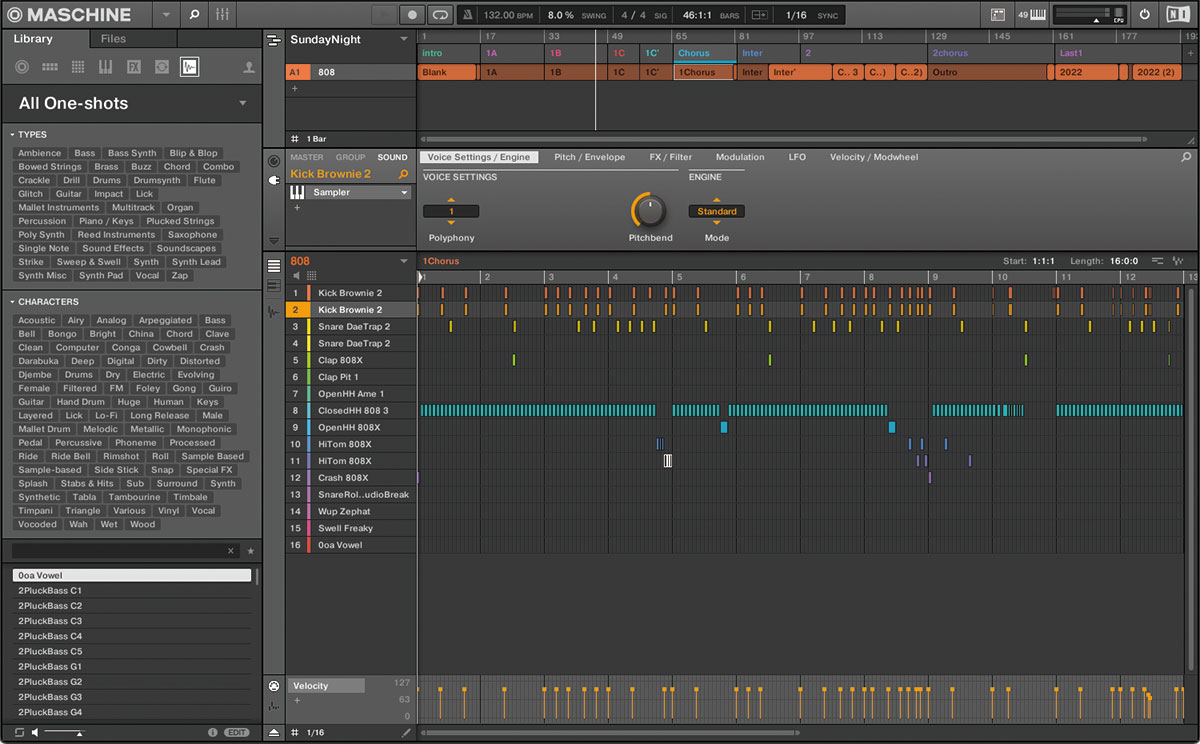Click the channel properties icon beside MASTER
Screen dimensions: 1200x744
point(274,161)
